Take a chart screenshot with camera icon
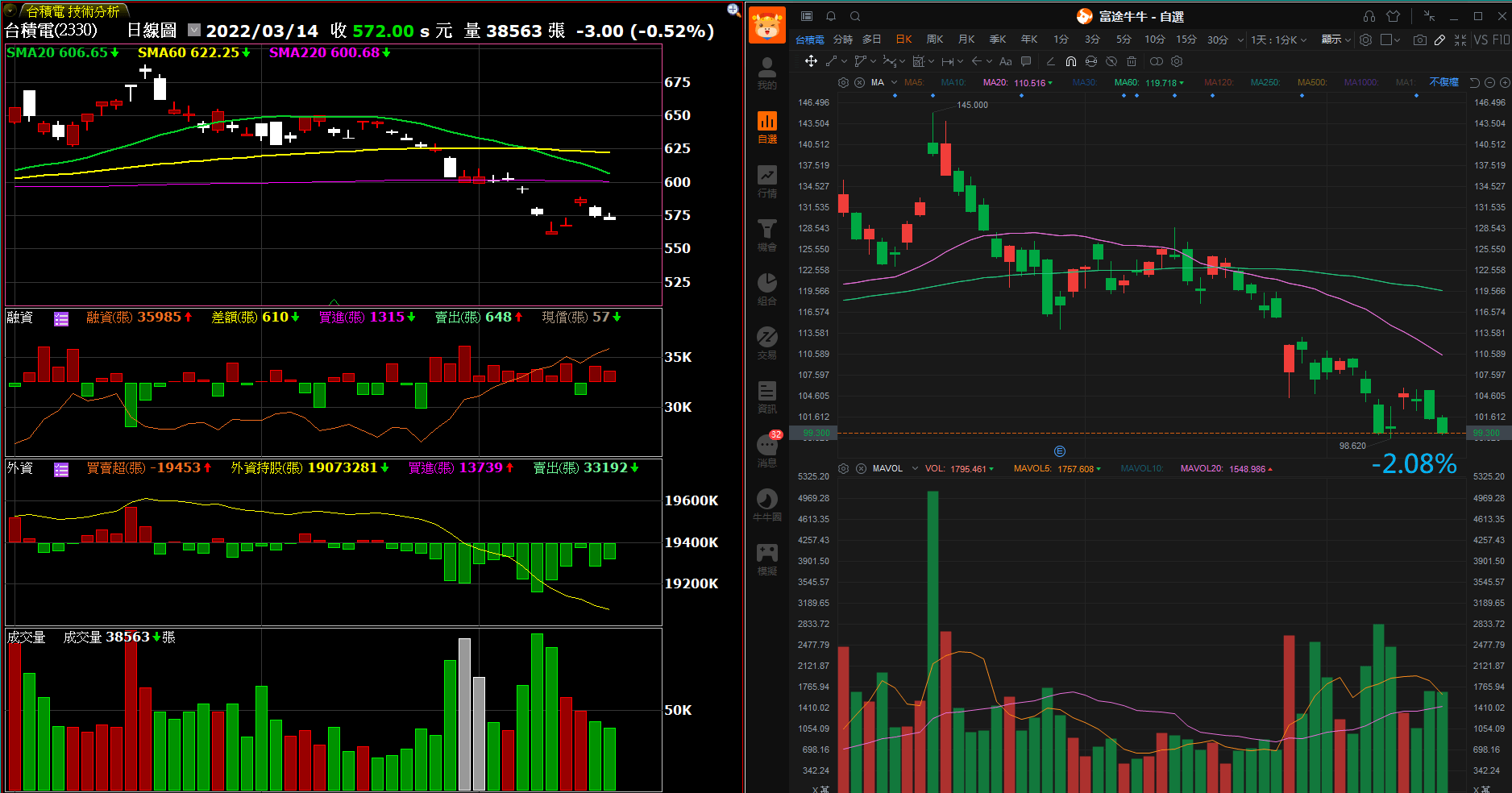 [1420, 39]
